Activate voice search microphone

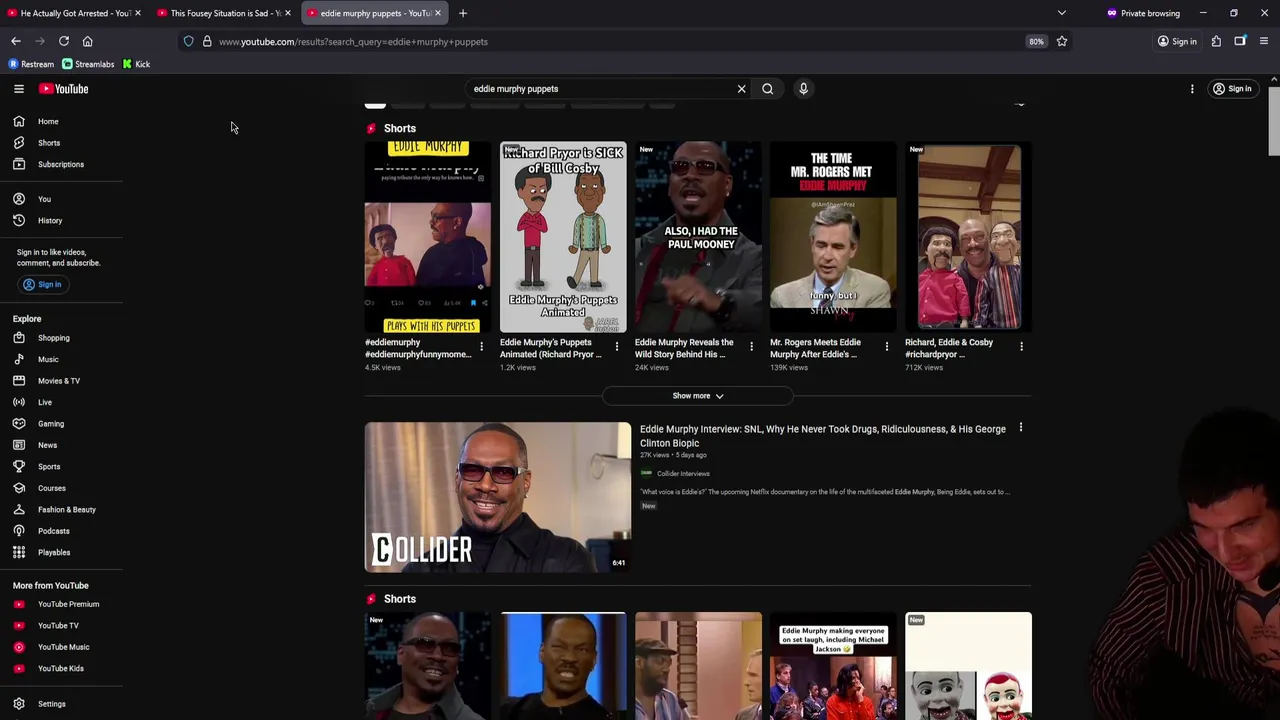click(803, 89)
